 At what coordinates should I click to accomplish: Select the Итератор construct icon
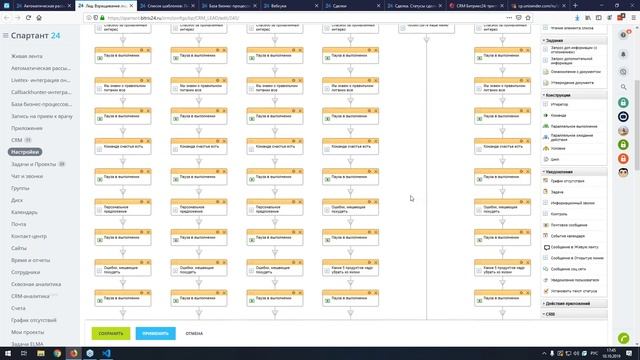point(546,104)
